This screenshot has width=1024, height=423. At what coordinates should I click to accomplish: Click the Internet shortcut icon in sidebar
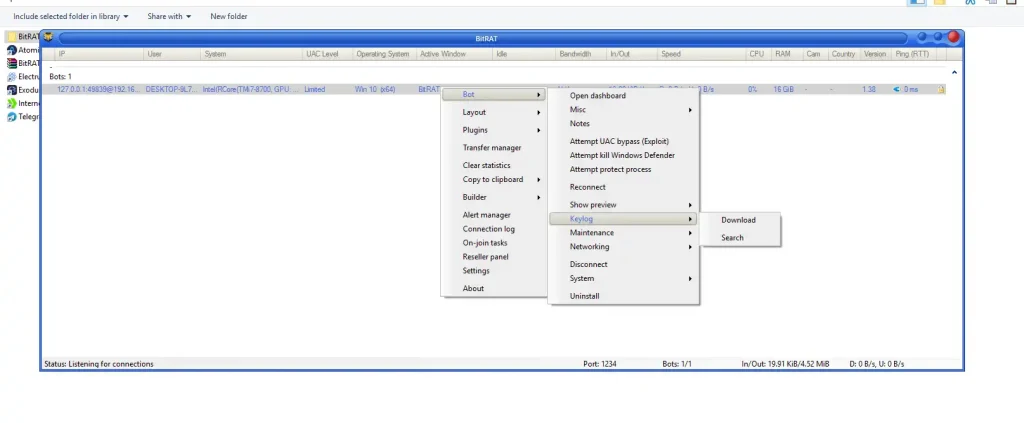(x=11, y=102)
